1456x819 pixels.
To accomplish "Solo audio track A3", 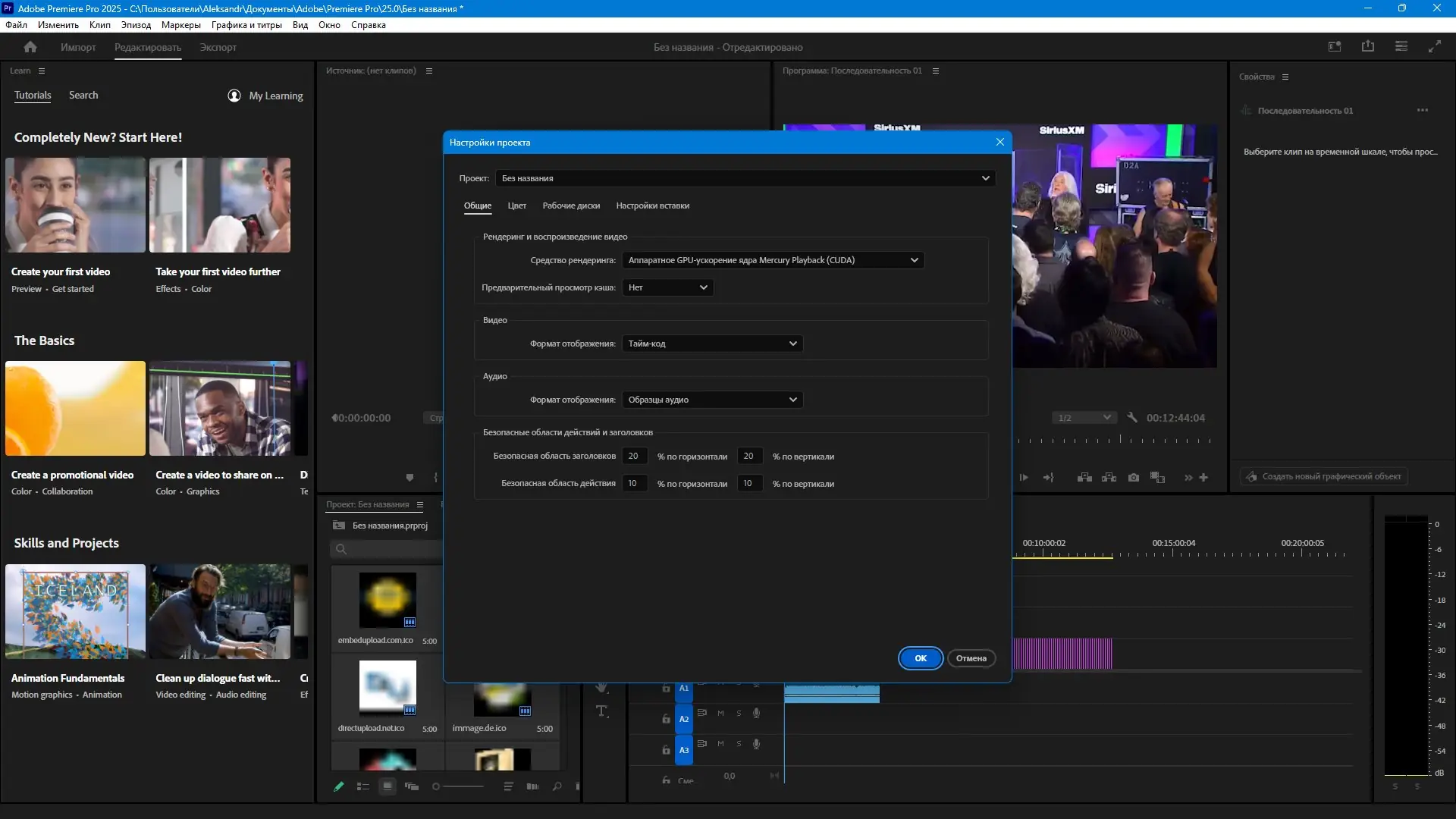I will point(739,744).
